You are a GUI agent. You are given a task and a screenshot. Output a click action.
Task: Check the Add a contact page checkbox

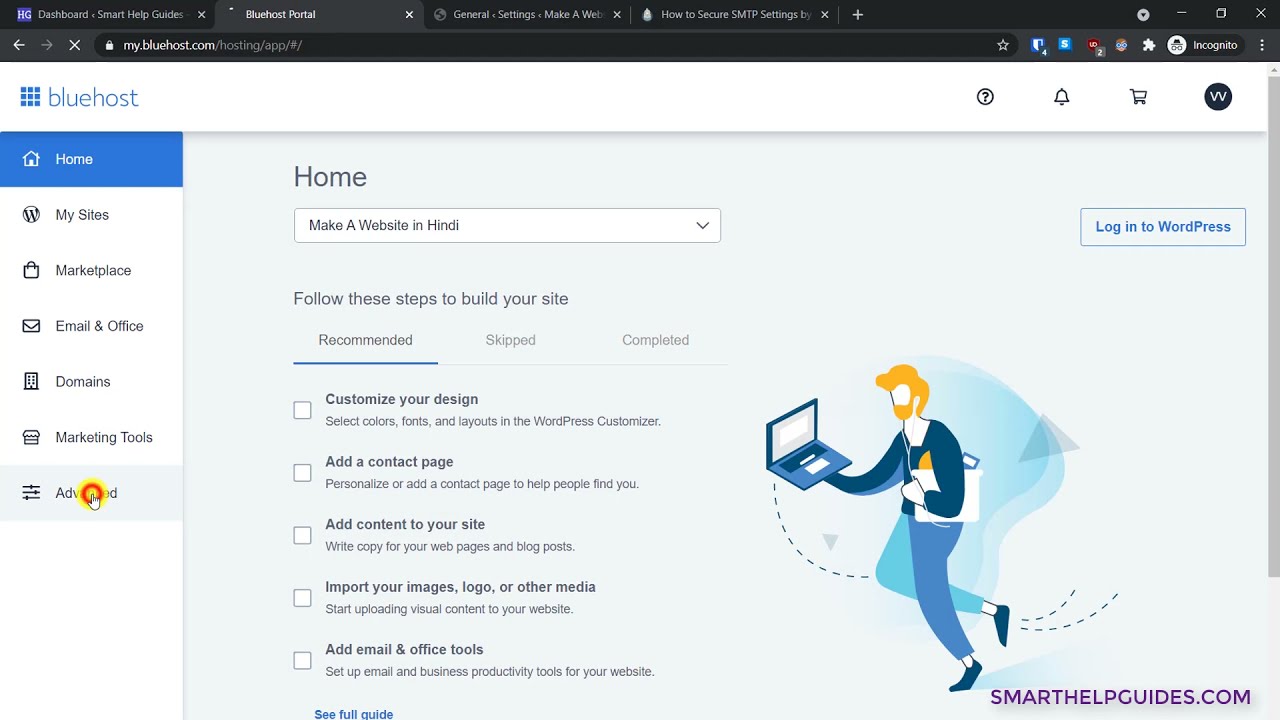pos(302,473)
